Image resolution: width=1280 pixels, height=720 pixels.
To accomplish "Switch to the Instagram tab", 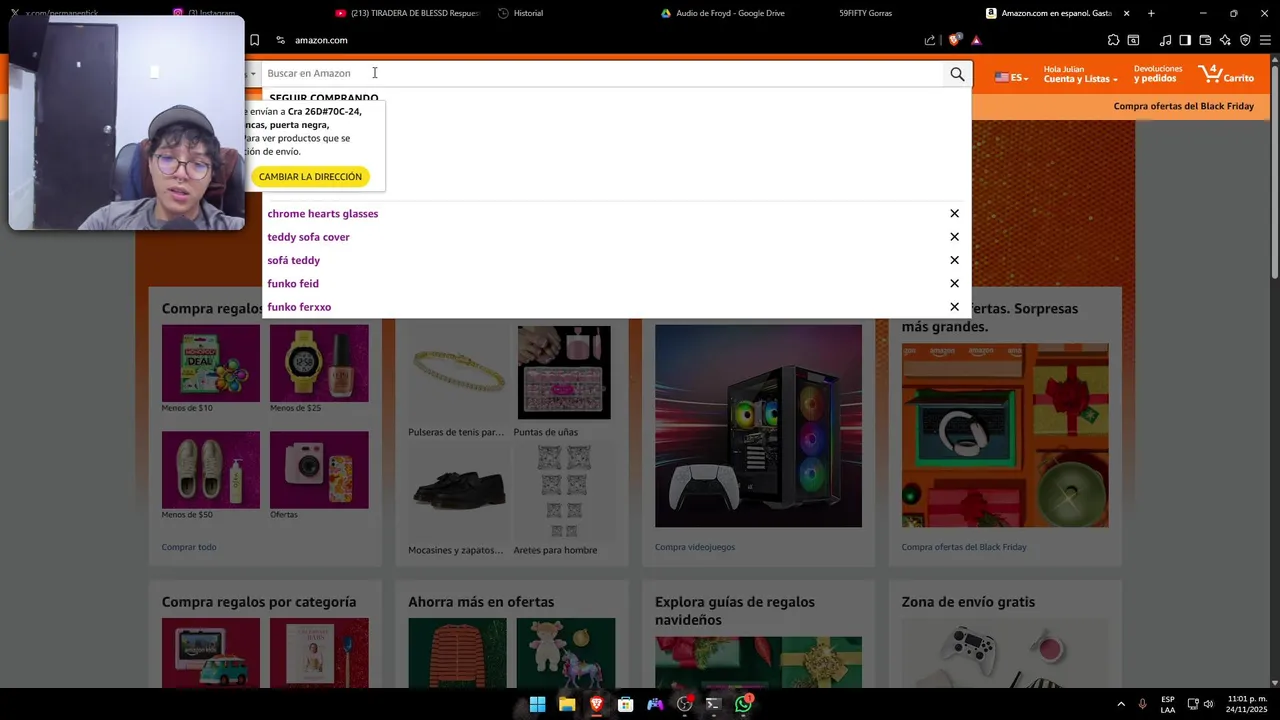I will 205,13.
